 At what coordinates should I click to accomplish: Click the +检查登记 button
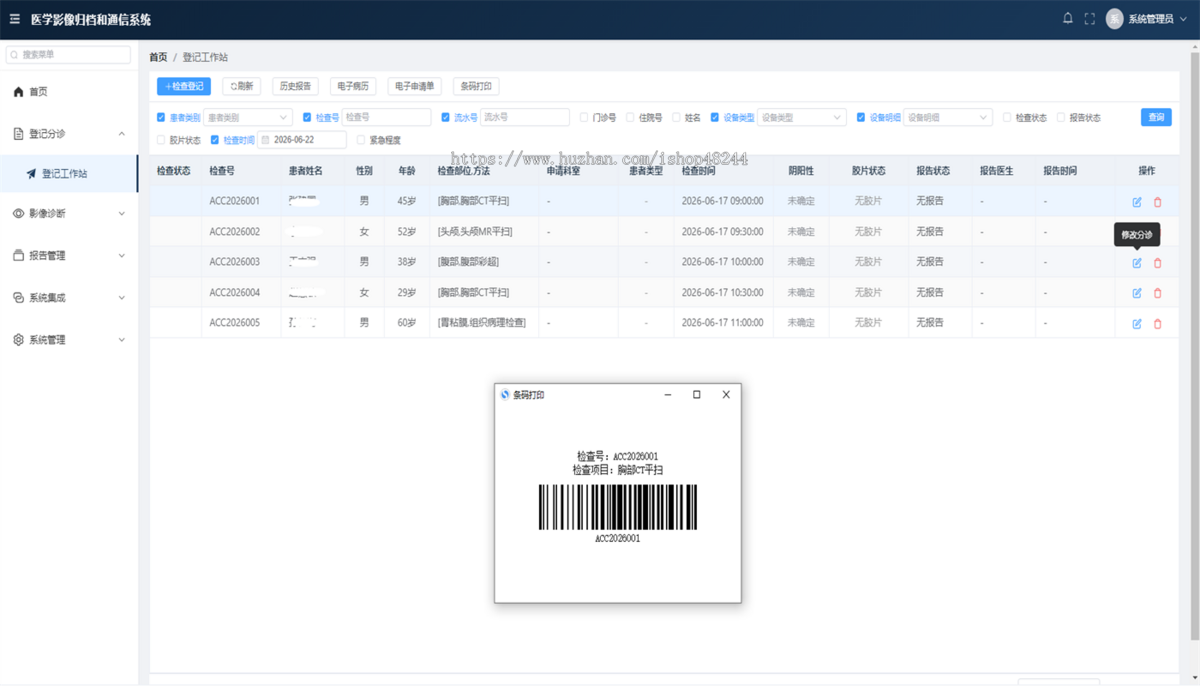coord(184,87)
